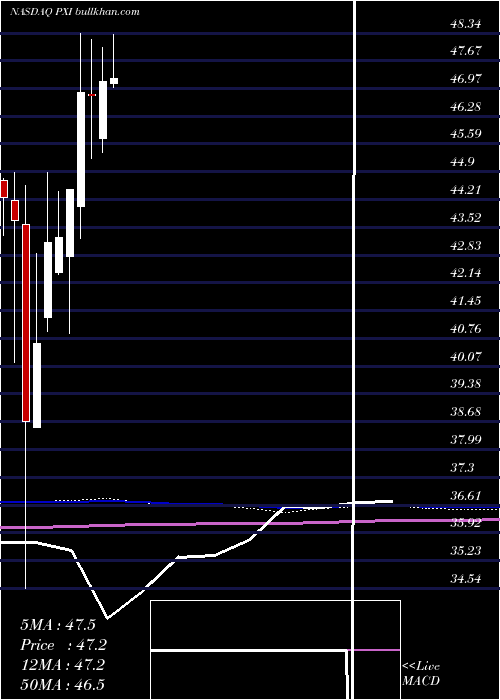Click the 37.3 price axis label
Image resolution: width=500 pixels, height=700 pixels.
[x=462, y=468]
